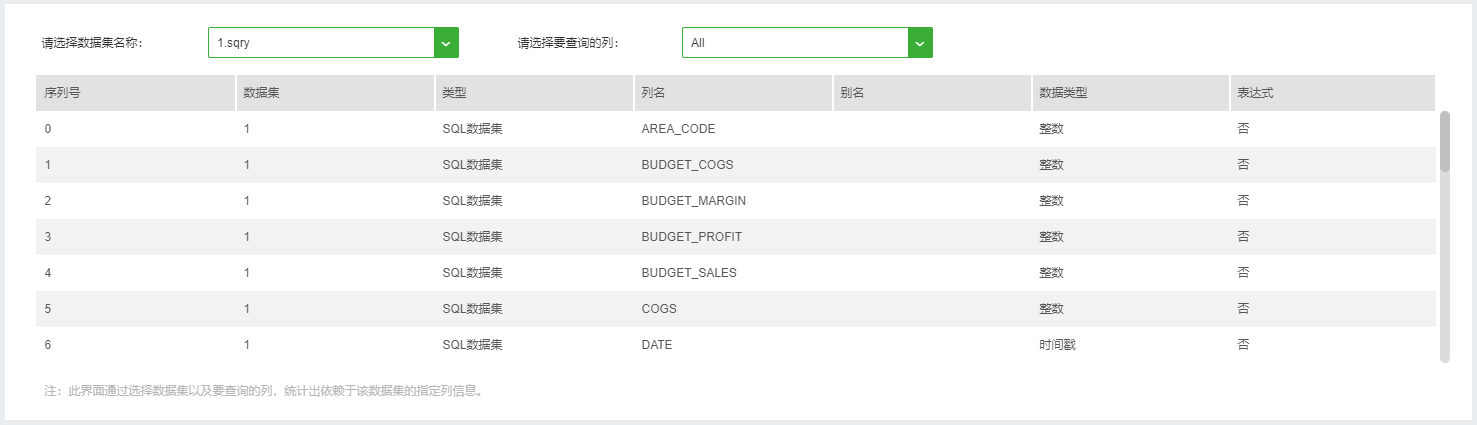Click the 别名 column header
The image size is (1477, 425).
click(x=853, y=93)
